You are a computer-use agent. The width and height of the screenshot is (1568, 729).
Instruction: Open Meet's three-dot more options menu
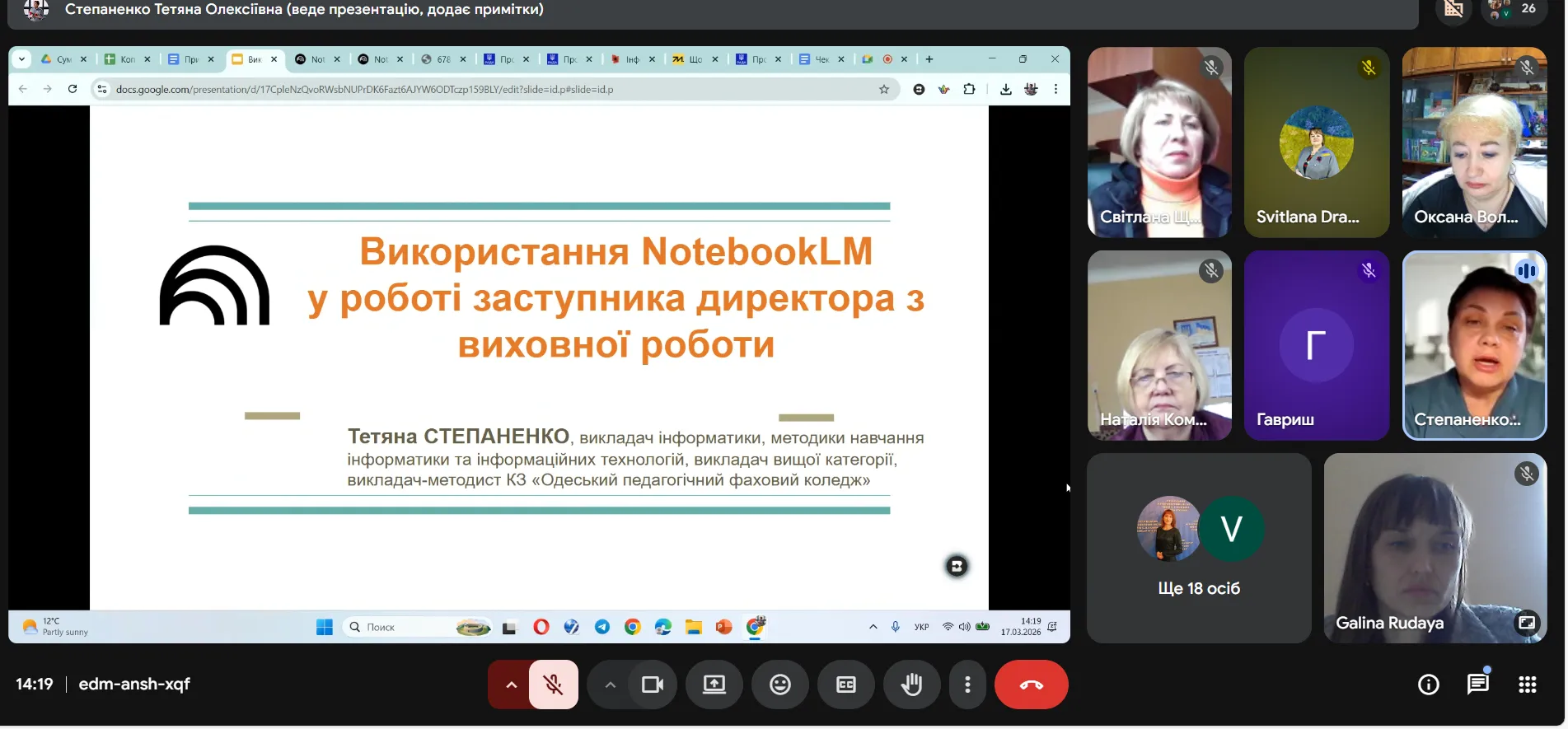coord(967,685)
